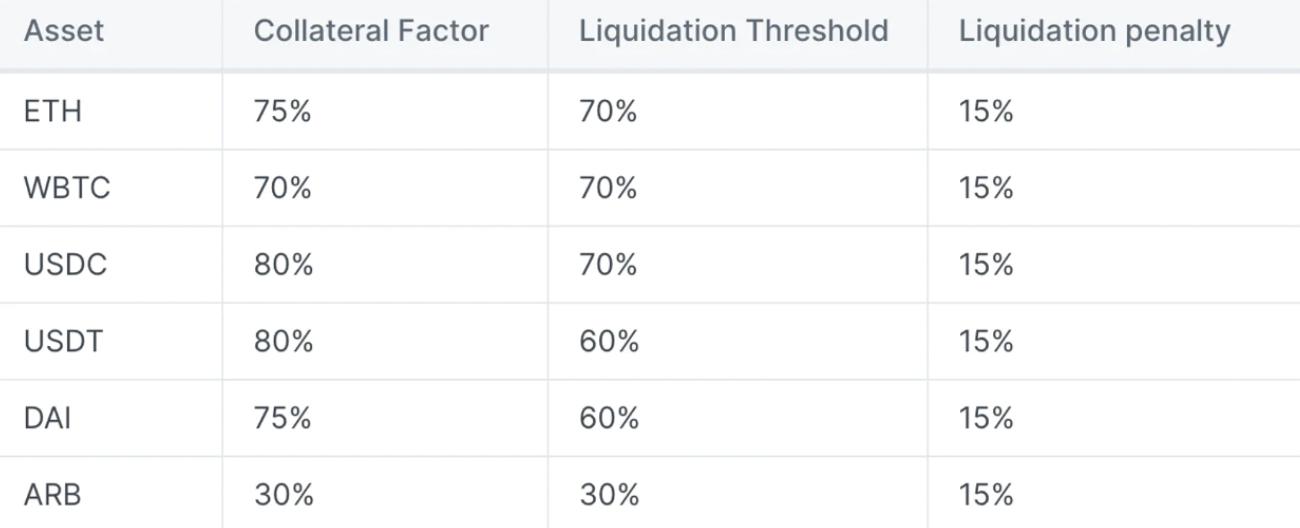Click the Liquidation Threshold column header

733,31
